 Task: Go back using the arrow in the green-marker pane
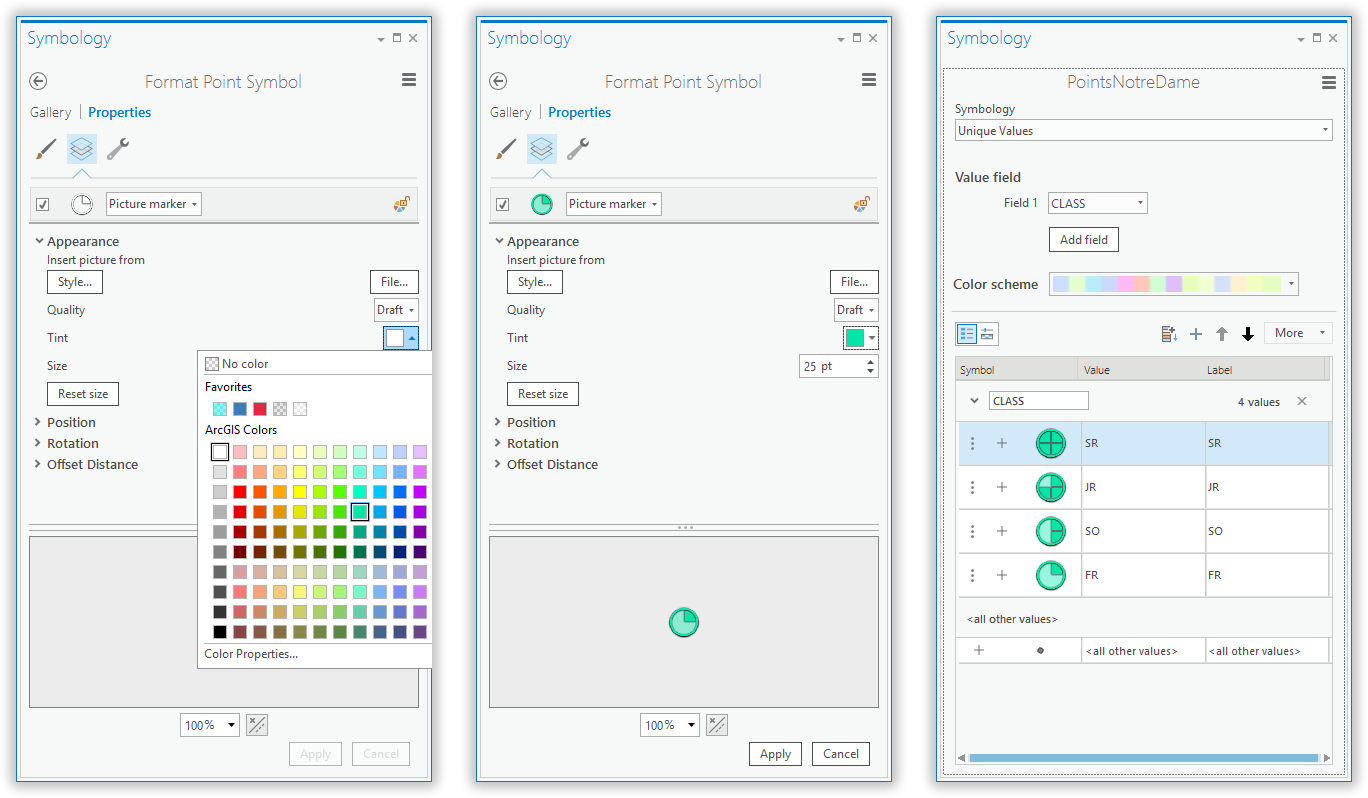point(499,82)
